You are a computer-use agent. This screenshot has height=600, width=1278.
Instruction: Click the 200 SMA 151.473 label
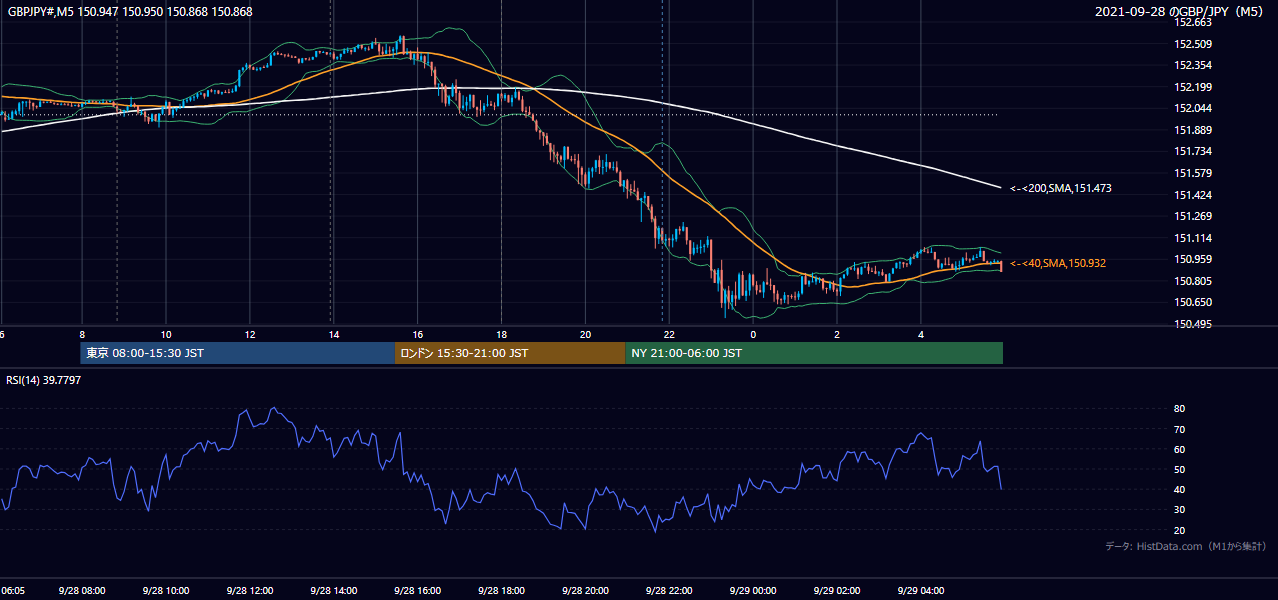tap(1061, 188)
